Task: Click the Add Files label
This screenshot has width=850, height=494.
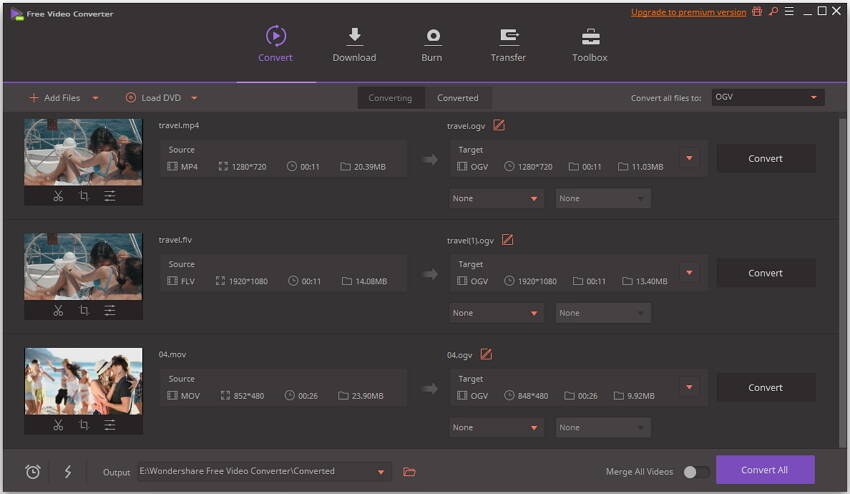Action: [x=62, y=98]
